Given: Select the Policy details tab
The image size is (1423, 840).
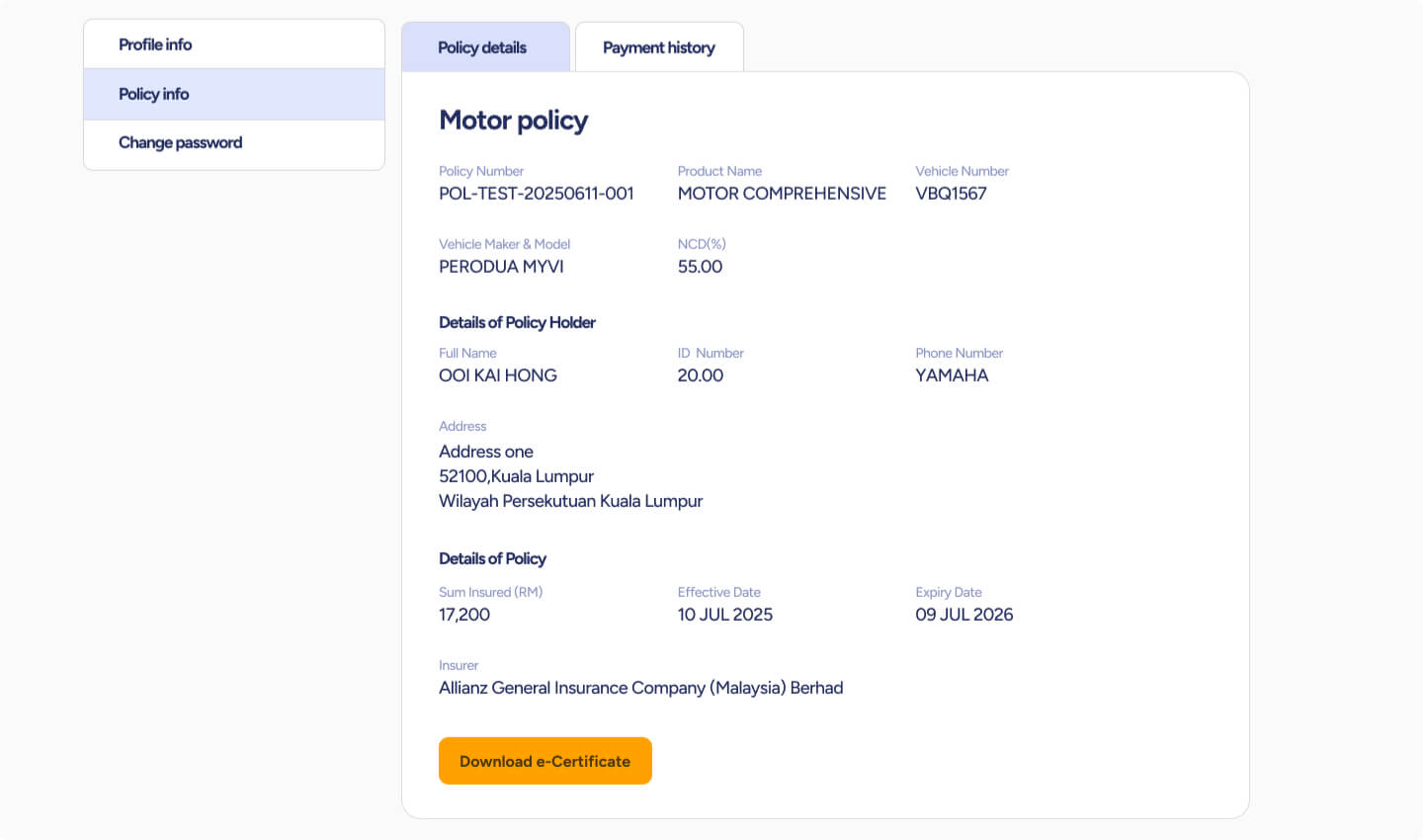Looking at the screenshot, I should (x=482, y=47).
